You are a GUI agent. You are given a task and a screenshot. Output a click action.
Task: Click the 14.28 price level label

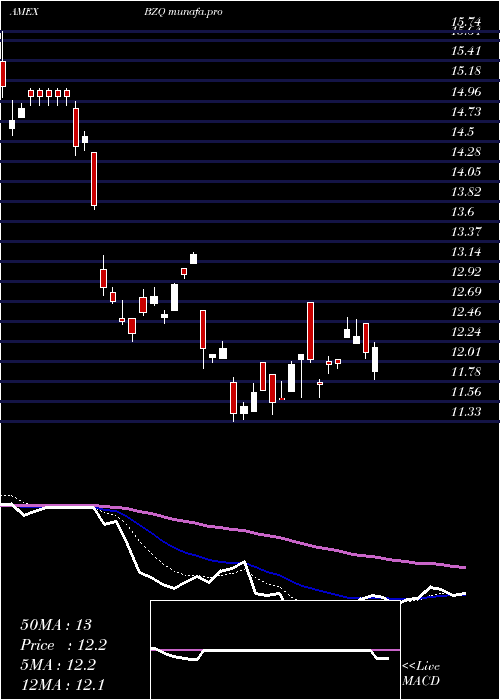(x=466, y=152)
